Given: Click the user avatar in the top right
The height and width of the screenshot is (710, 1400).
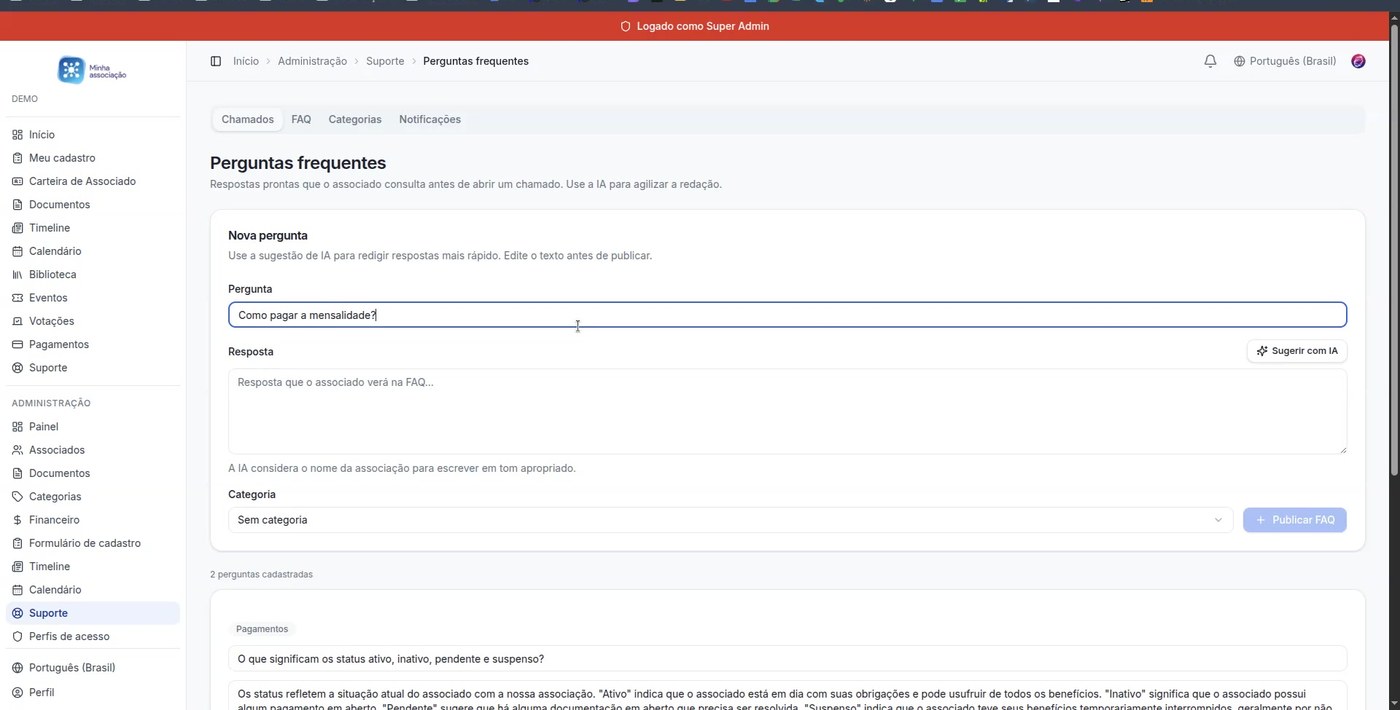Looking at the screenshot, I should click(x=1358, y=61).
